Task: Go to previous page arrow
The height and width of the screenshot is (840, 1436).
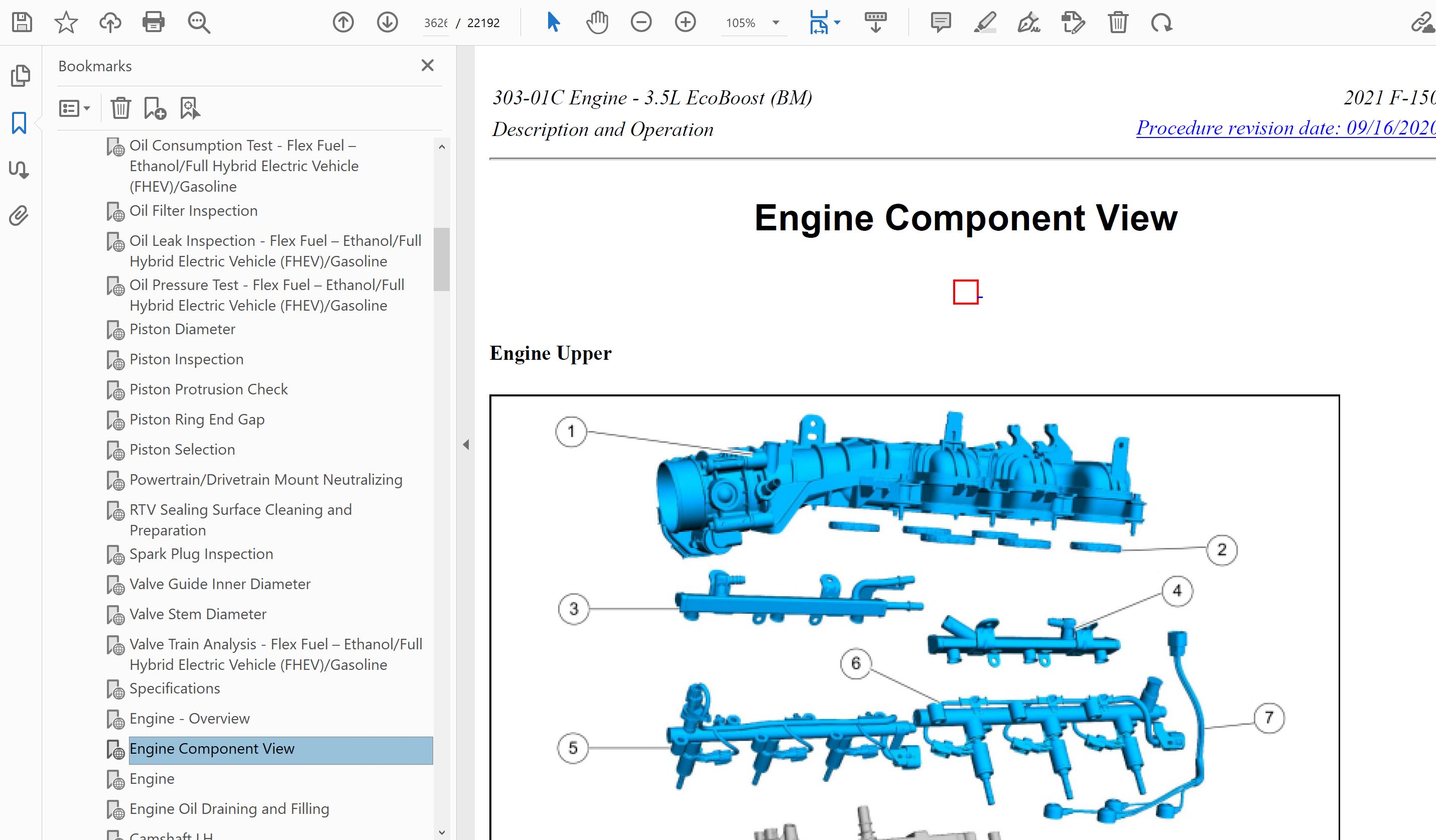Action: (343, 23)
